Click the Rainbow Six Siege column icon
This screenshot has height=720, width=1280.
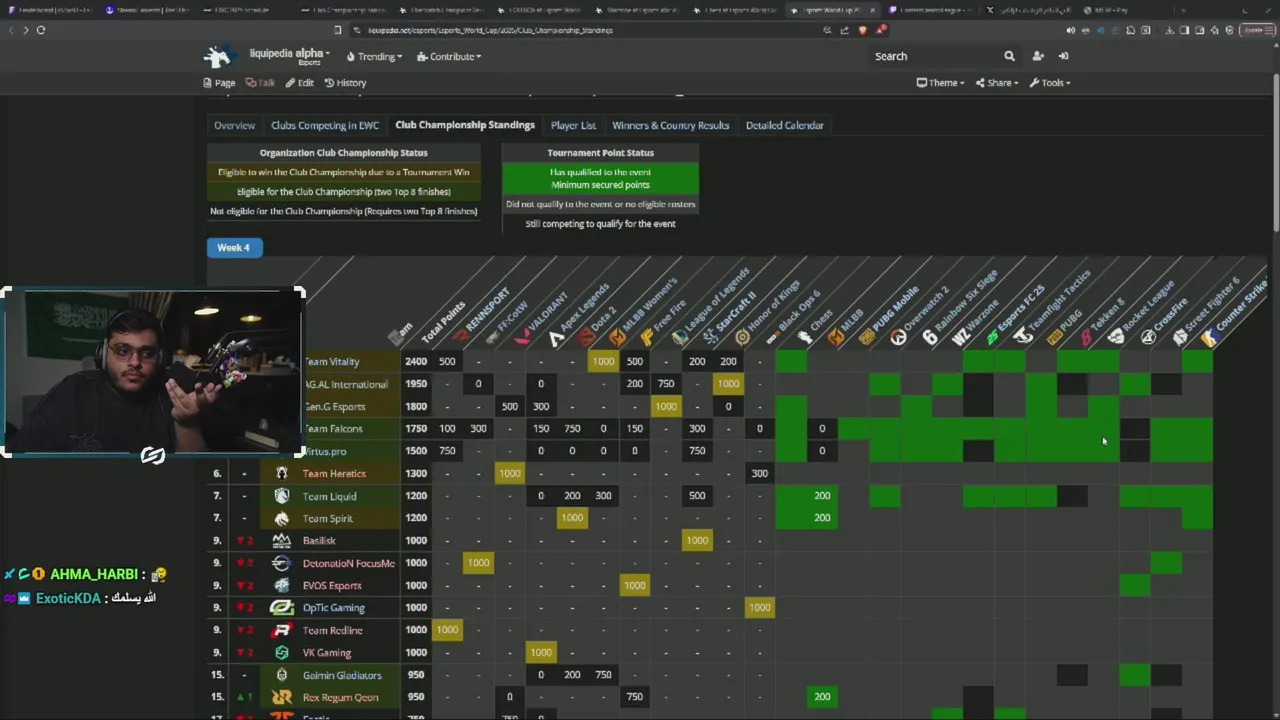point(930,338)
